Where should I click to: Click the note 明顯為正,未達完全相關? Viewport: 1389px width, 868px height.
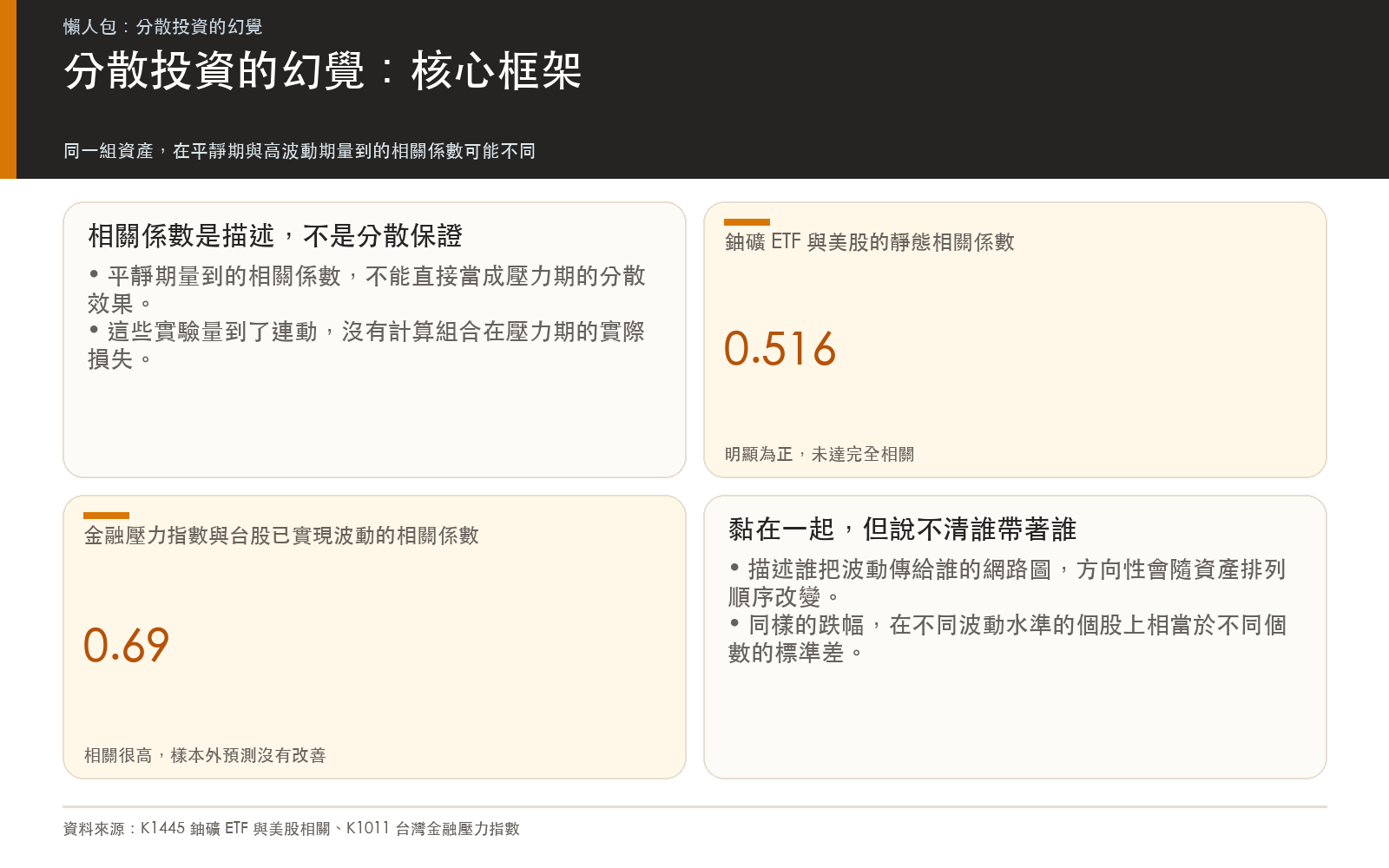tap(820, 454)
